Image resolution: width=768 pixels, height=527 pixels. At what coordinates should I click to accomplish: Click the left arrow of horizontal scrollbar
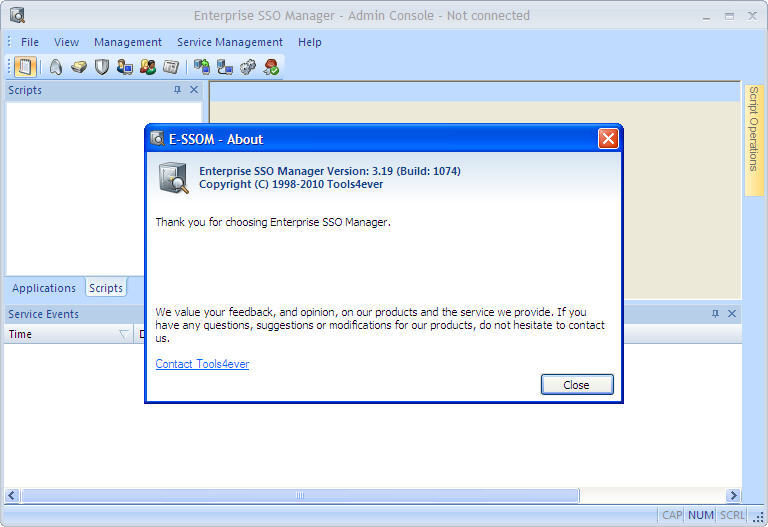coord(12,496)
